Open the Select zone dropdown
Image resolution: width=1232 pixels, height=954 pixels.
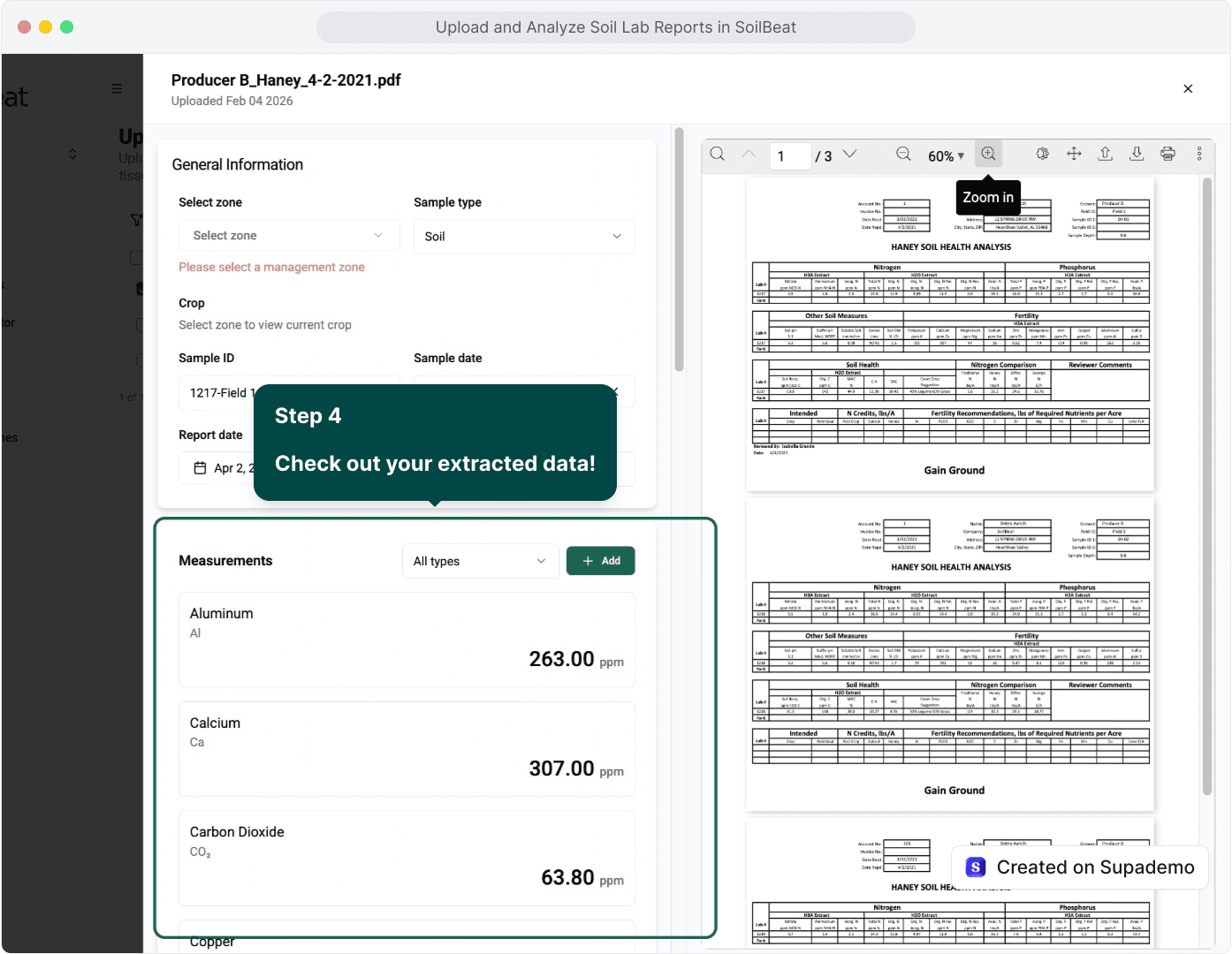tap(289, 236)
